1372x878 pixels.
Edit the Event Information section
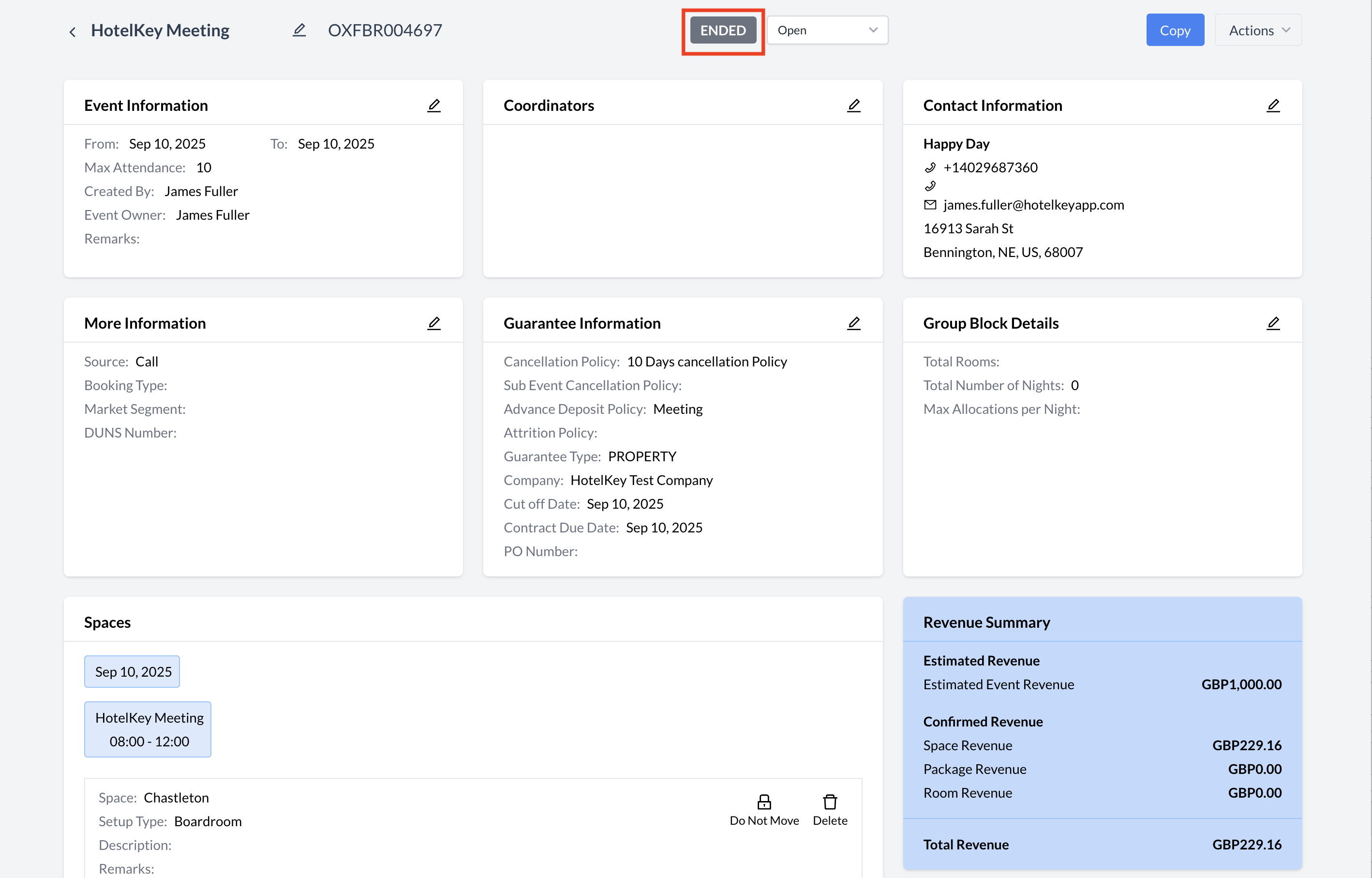[x=433, y=106]
